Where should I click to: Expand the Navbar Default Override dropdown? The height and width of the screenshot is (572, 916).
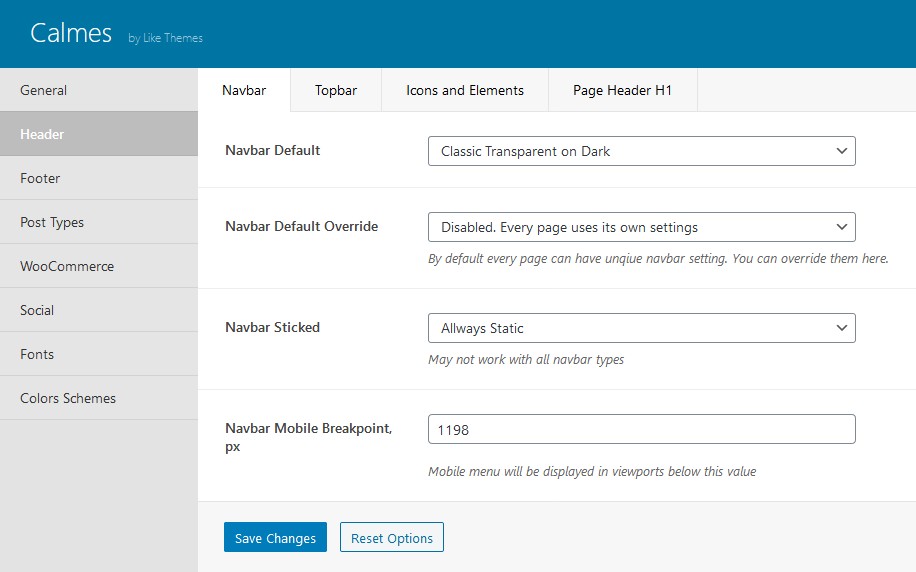pos(641,227)
